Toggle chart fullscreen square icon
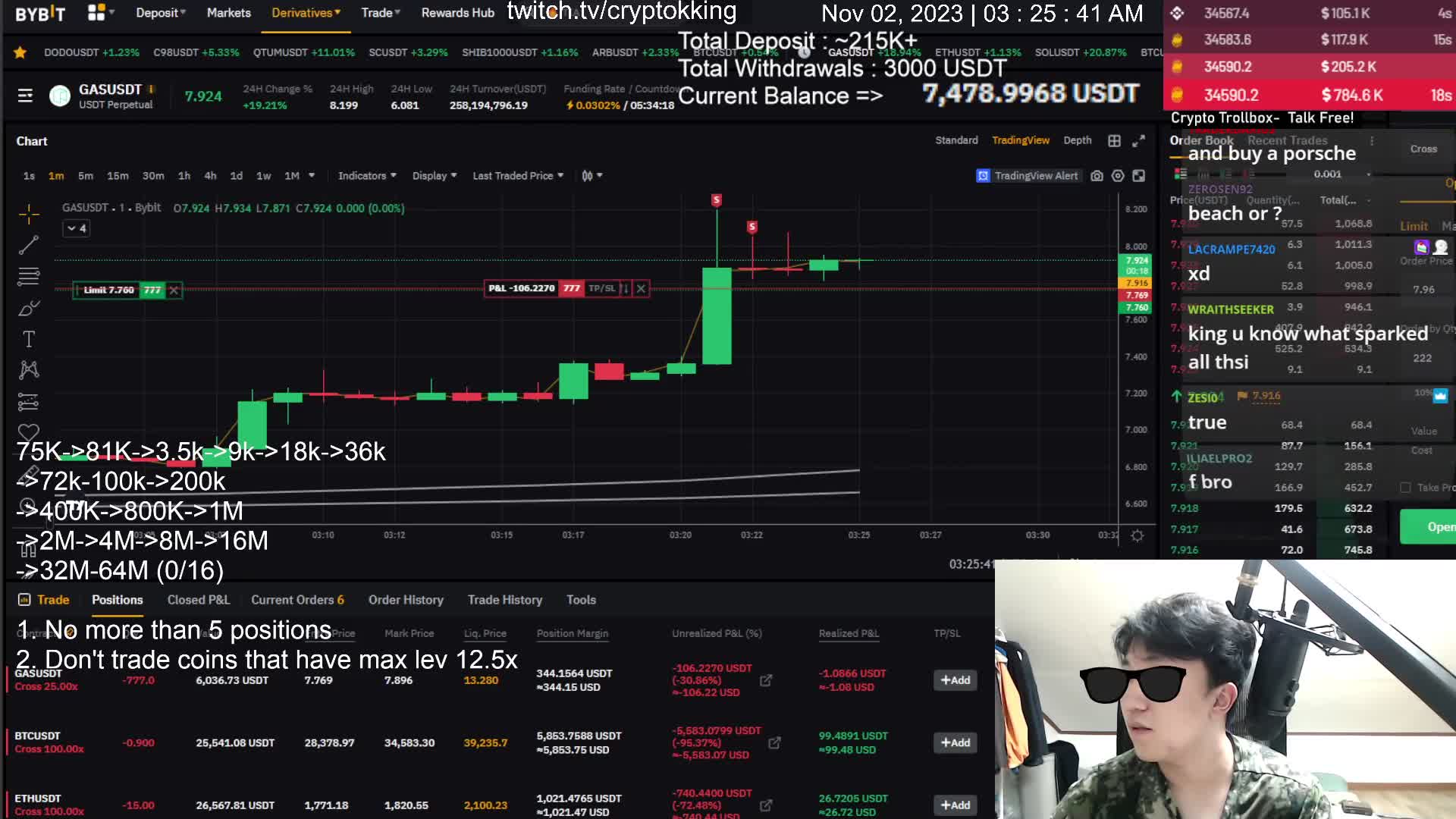Image resolution: width=1456 pixels, height=819 pixels. coord(1139,176)
